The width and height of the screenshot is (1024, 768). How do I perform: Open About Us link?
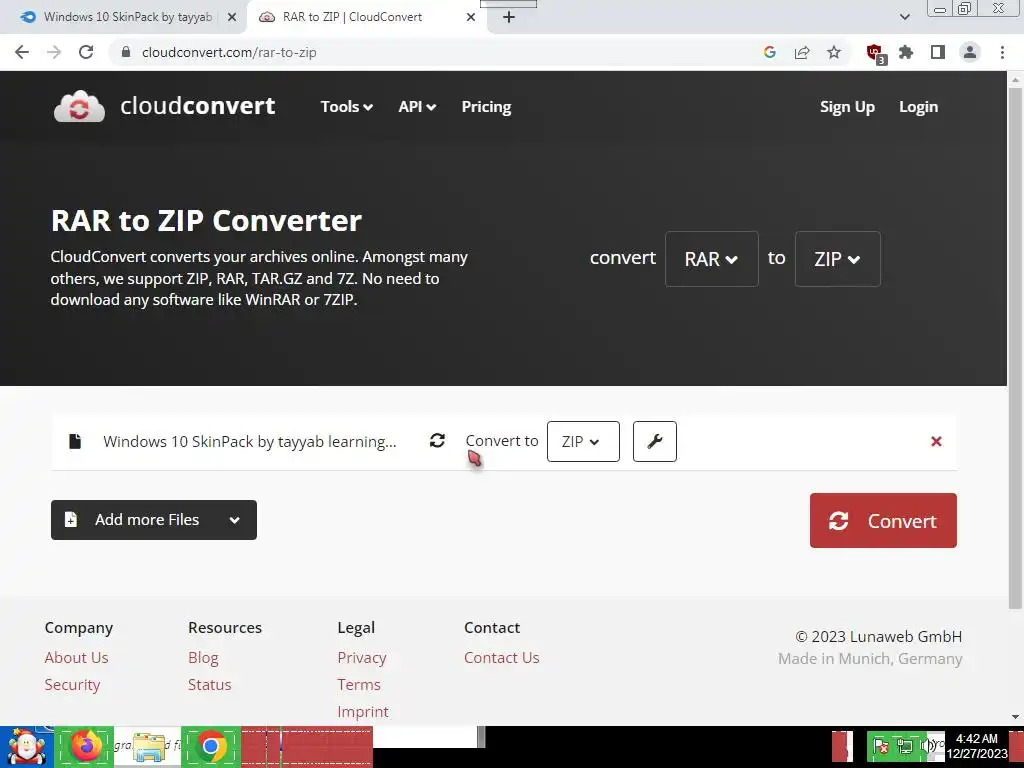tap(76, 658)
